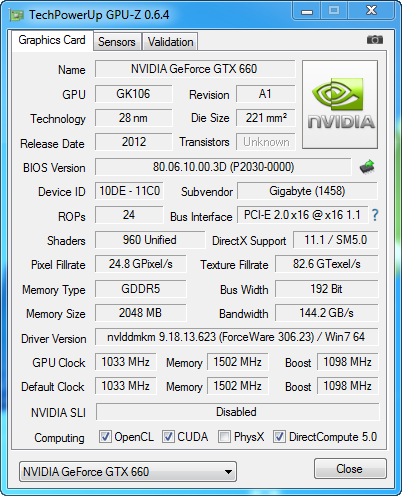Click the BIOS save chip icon
The height and width of the screenshot is (496, 402).
367,167
